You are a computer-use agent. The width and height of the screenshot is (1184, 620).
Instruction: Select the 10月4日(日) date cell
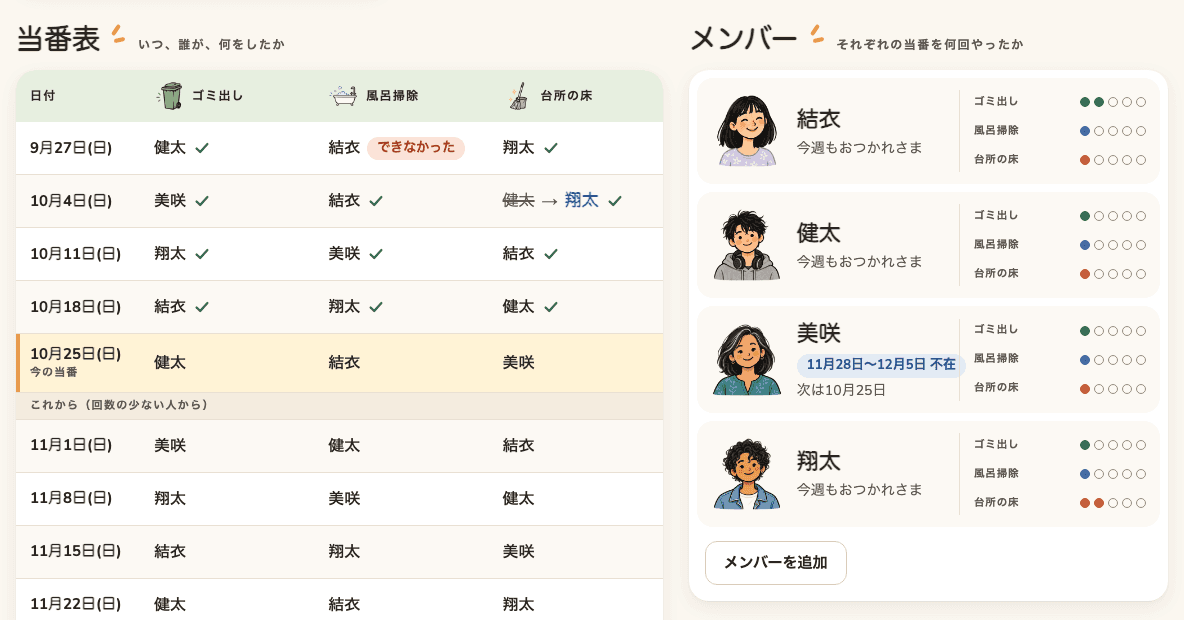[71, 201]
